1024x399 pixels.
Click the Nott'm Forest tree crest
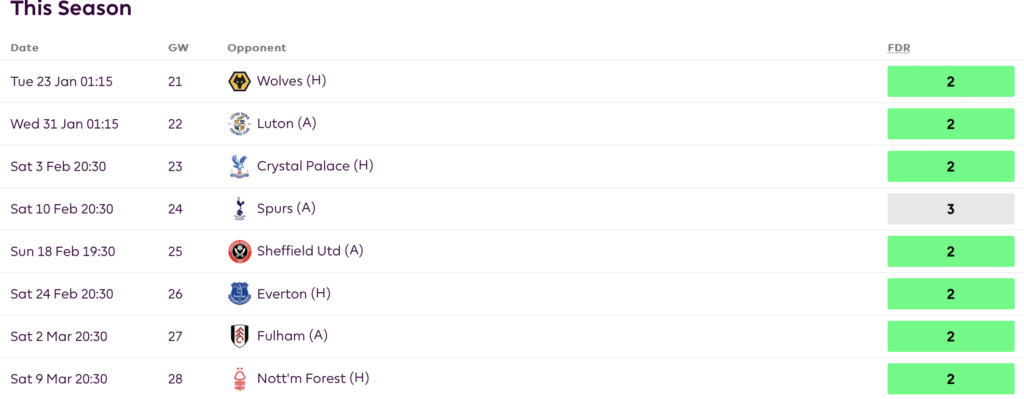[x=240, y=379]
